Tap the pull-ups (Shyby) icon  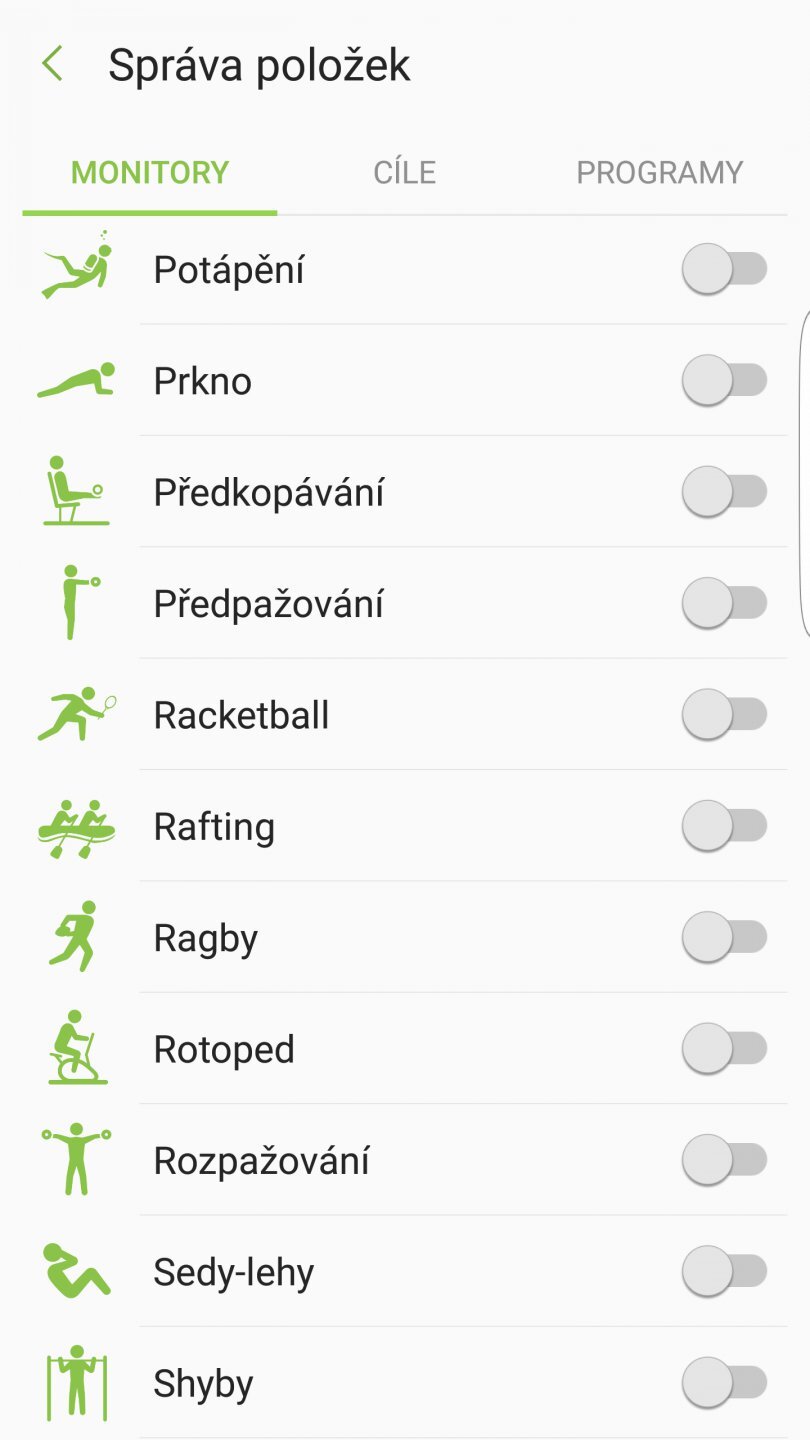click(77, 1383)
